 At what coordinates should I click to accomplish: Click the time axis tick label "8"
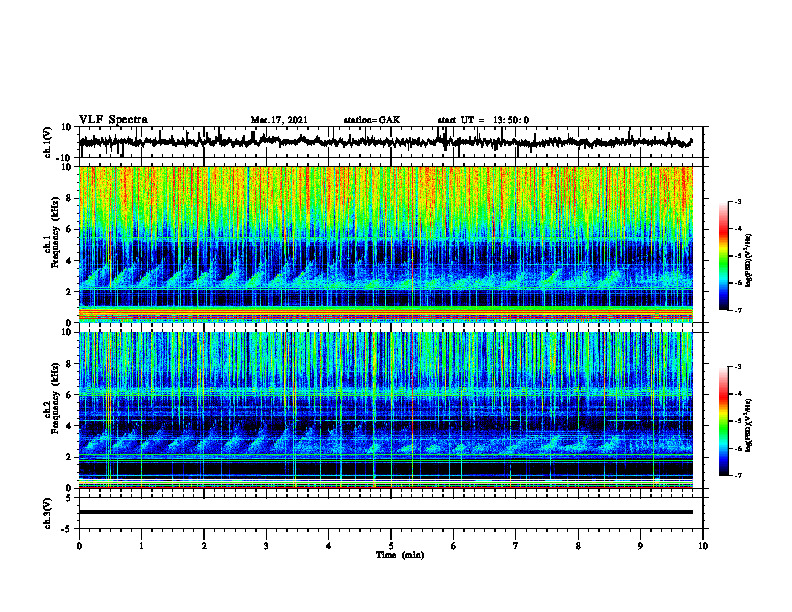578,546
